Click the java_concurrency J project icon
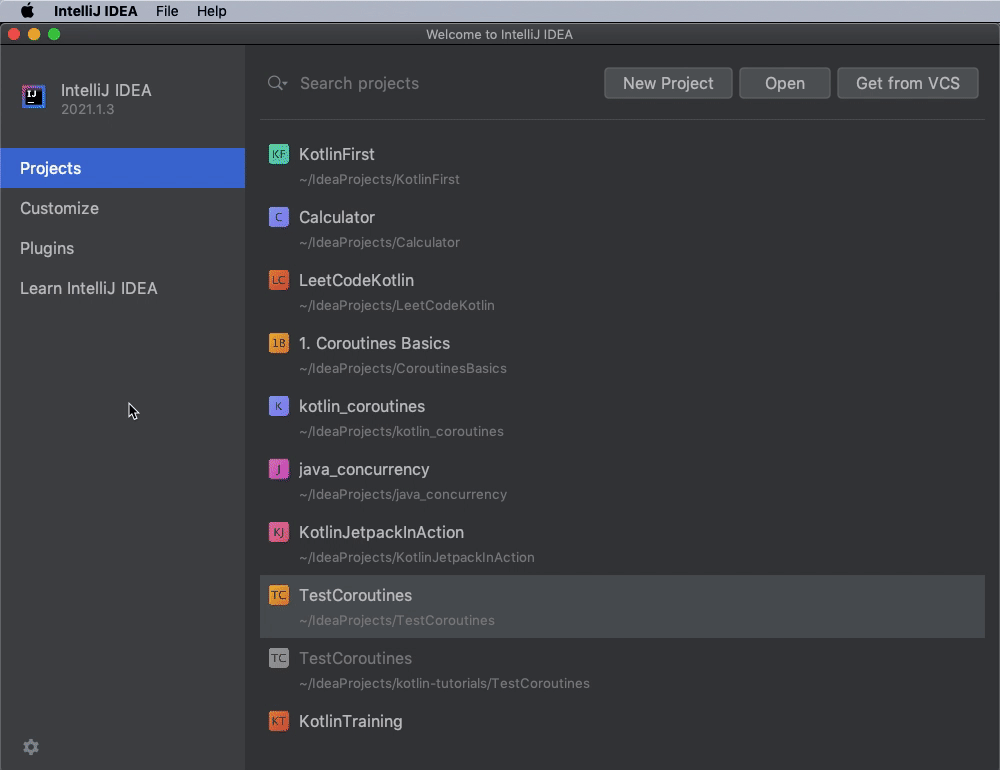 279,469
